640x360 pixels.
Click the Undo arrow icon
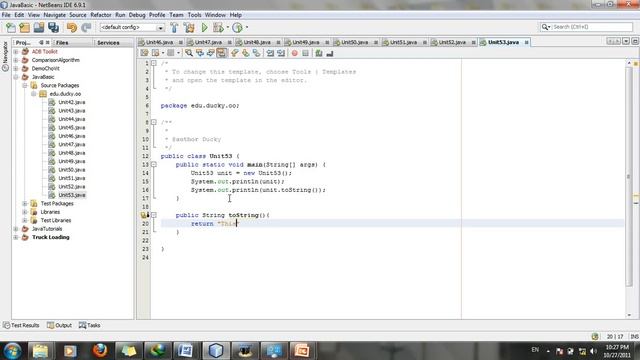tap(72, 27)
